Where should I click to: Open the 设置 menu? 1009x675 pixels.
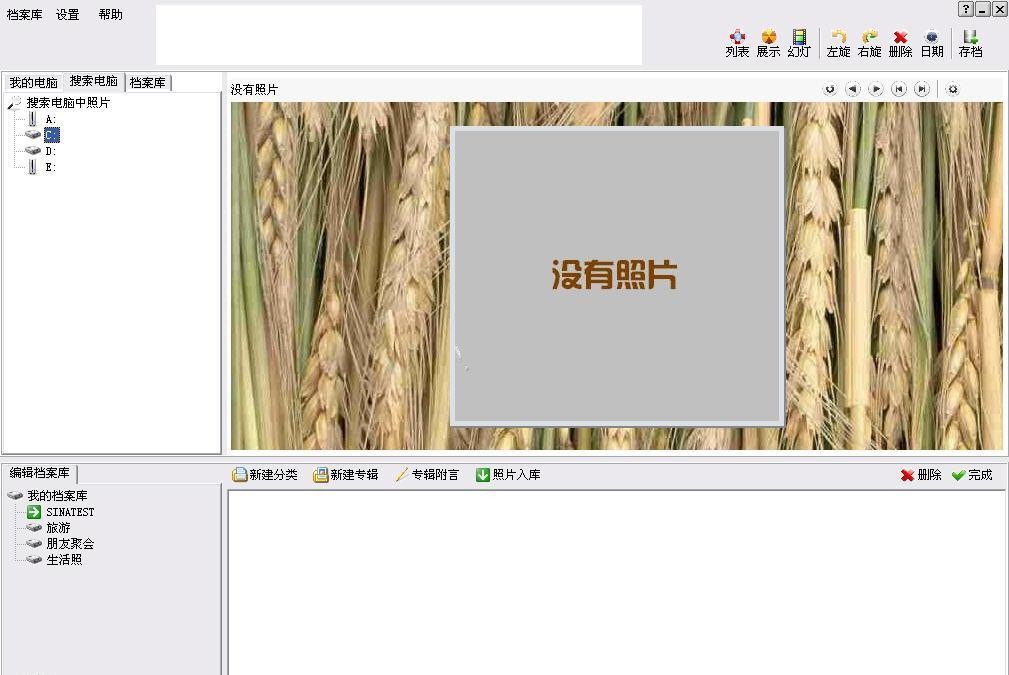coord(68,15)
